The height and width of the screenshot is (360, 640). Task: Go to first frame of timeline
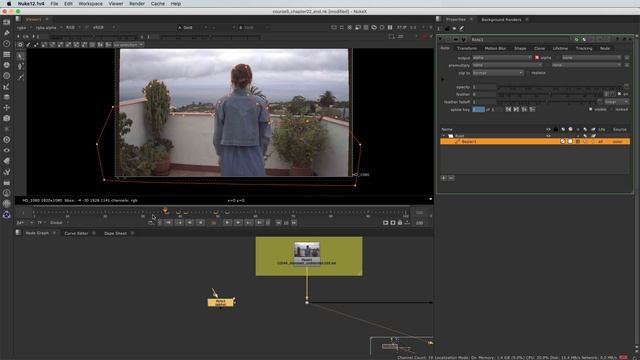pos(168,222)
